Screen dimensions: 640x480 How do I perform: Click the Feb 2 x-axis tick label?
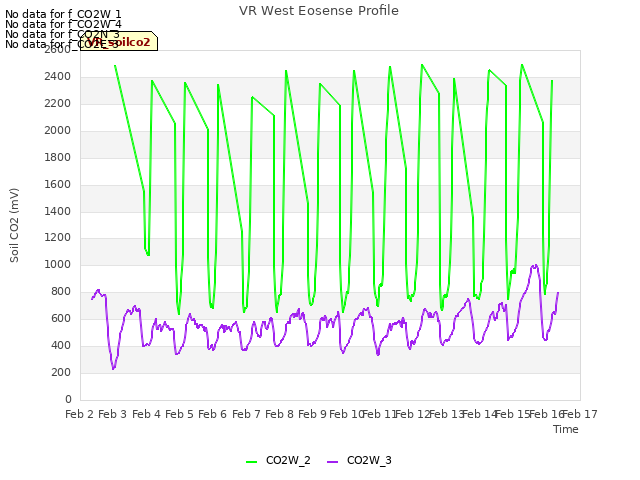pyautogui.click(x=80, y=414)
